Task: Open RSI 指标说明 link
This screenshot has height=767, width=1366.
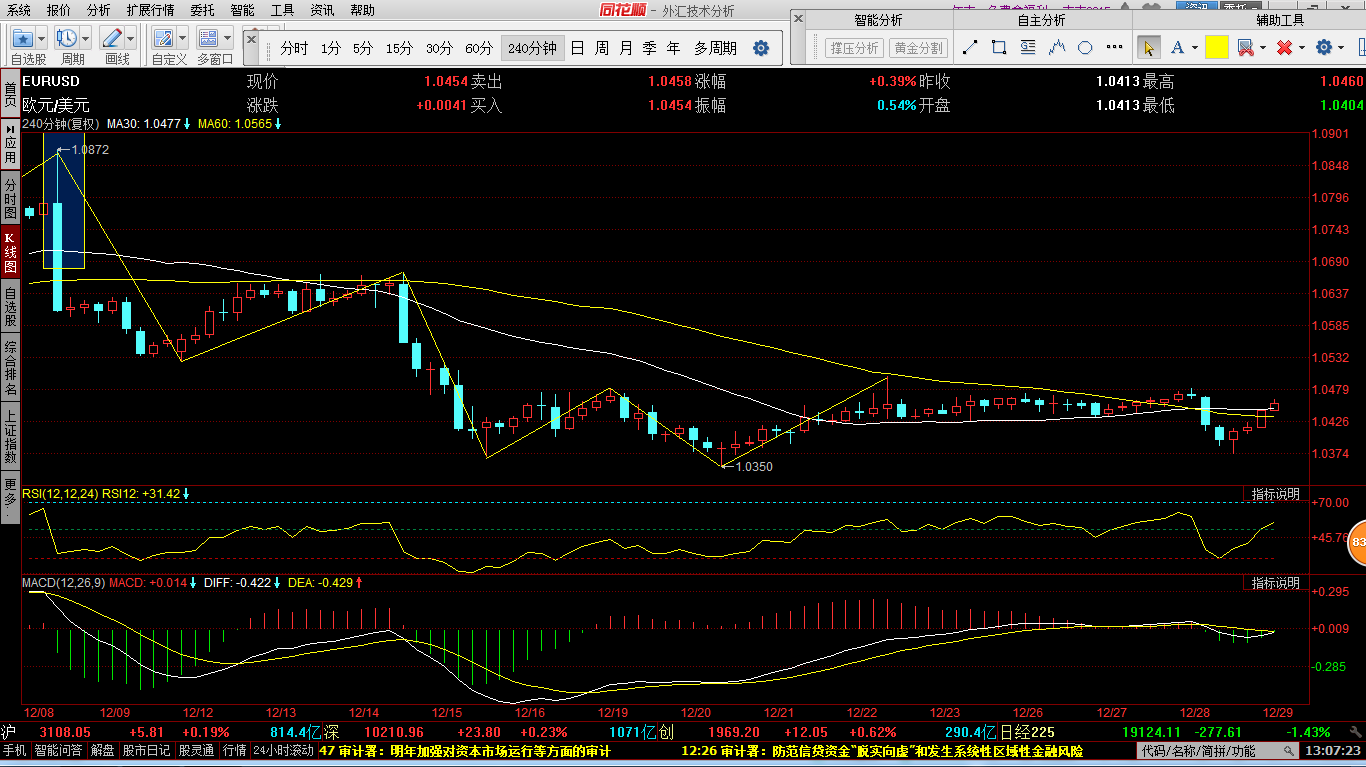Action: tap(1275, 494)
